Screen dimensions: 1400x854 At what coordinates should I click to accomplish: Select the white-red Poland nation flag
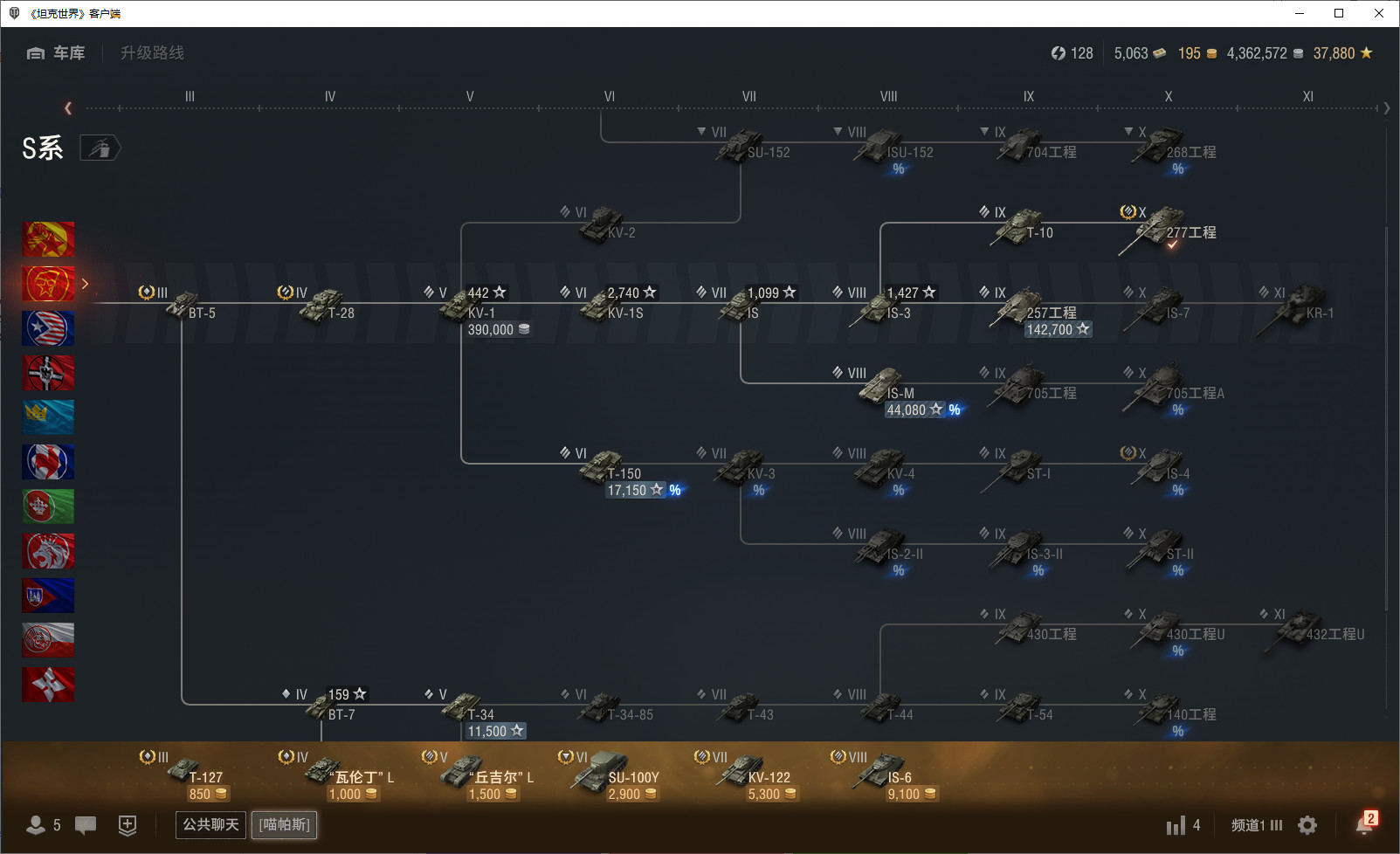48,640
